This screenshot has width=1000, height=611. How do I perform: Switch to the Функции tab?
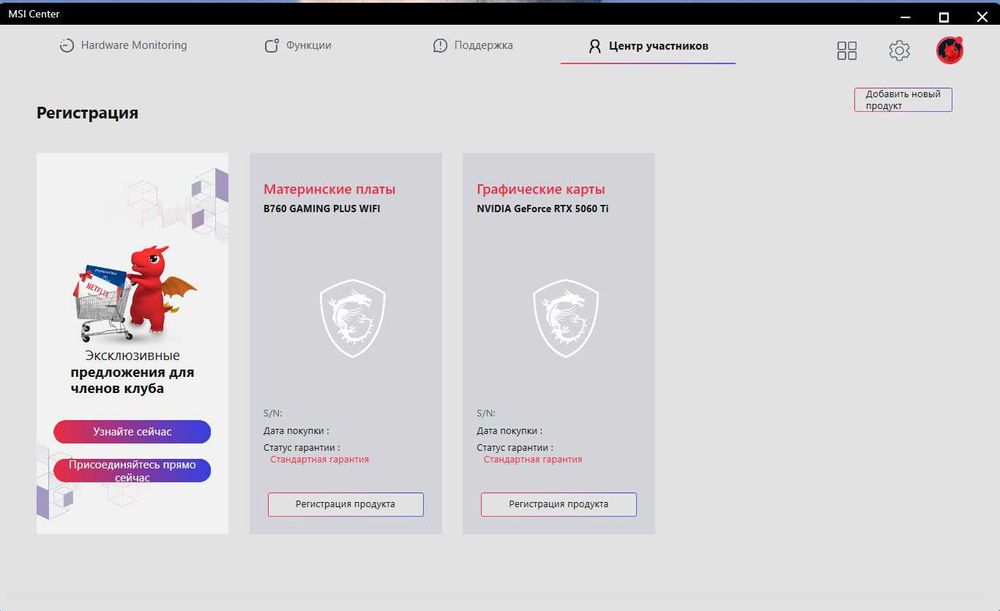tap(298, 45)
